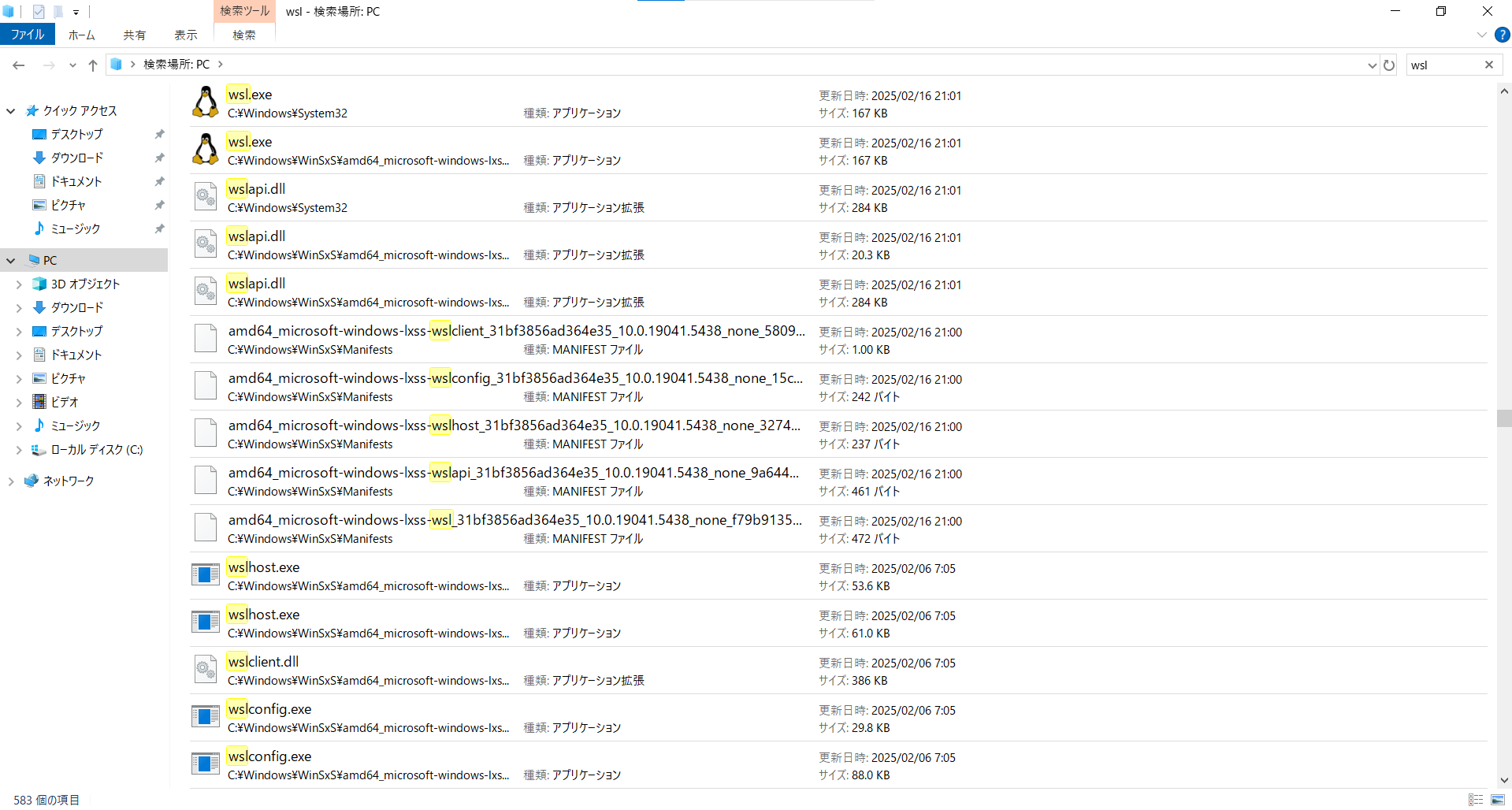Click the window icon of wslhost.exe 53.6 KB

[x=206, y=575]
